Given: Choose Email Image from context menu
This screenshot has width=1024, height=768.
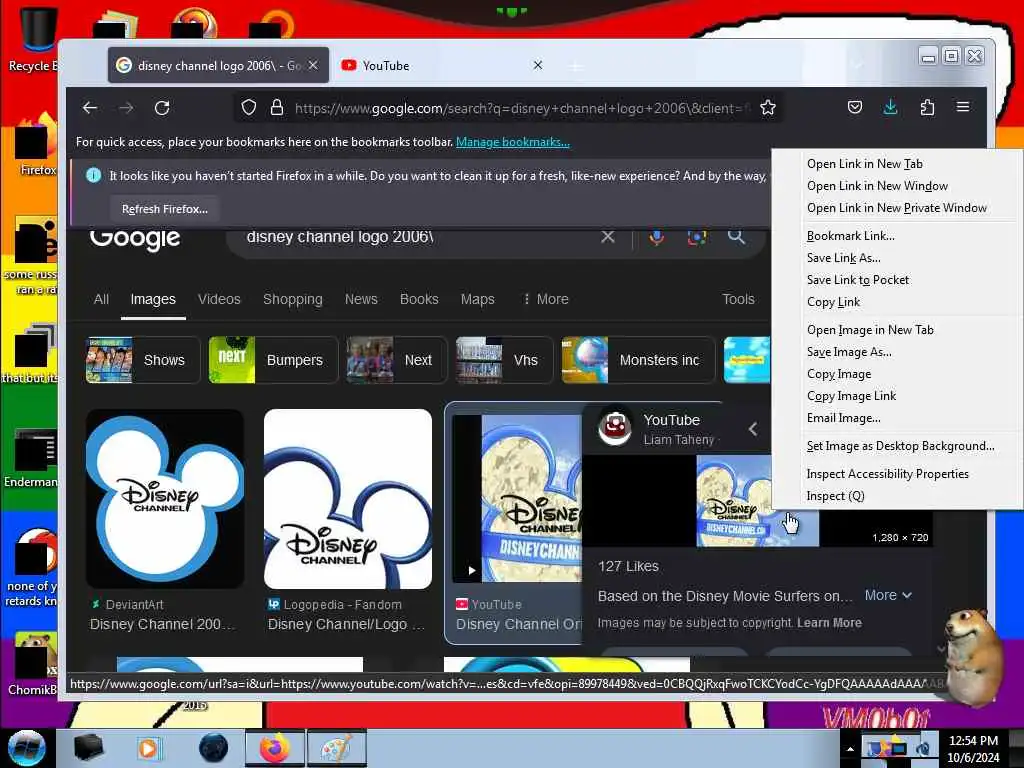Looking at the screenshot, I should [x=843, y=418].
